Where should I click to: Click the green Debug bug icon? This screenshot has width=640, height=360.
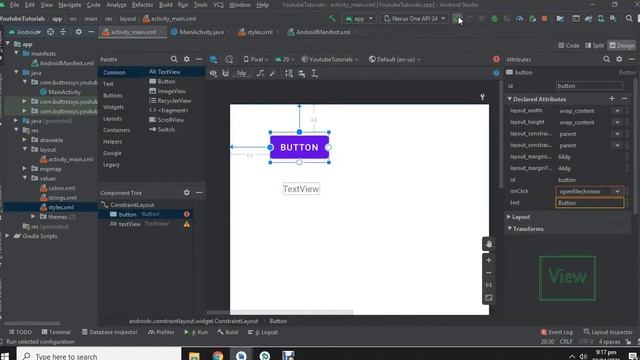tap(494, 19)
